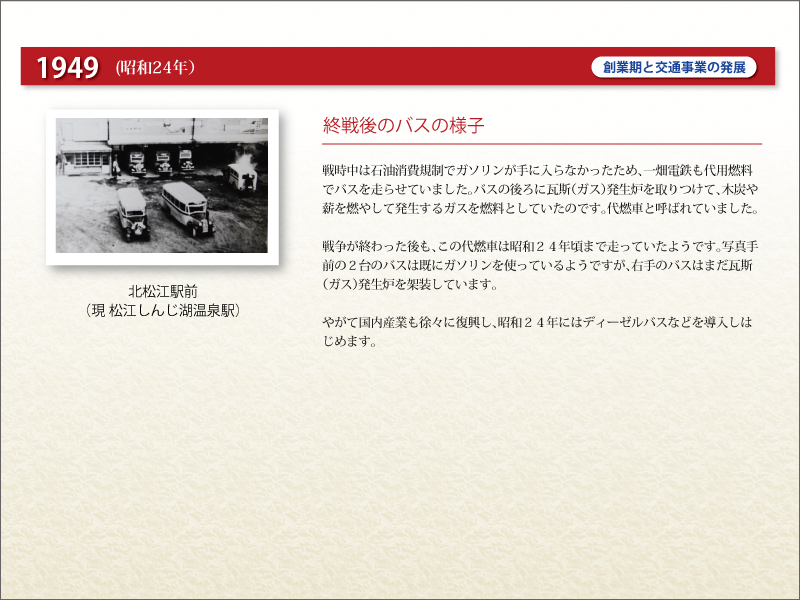Click the front-right bus in the photo
The height and width of the screenshot is (600, 800).
[188, 209]
